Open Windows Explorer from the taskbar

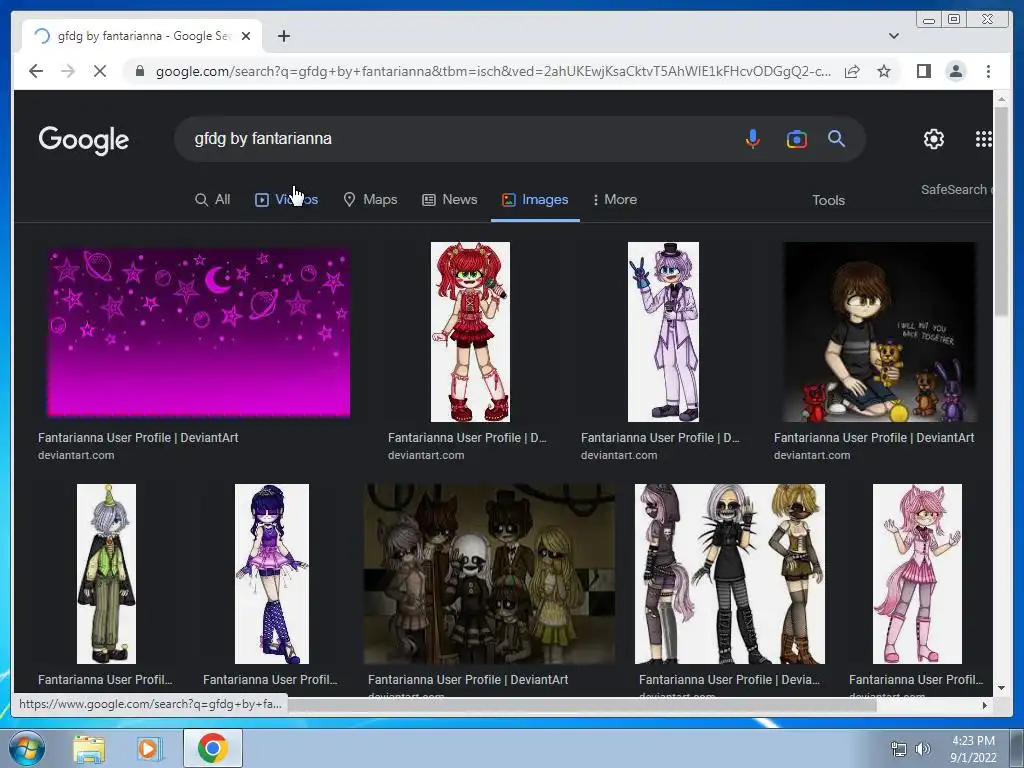tap(89, 748)
